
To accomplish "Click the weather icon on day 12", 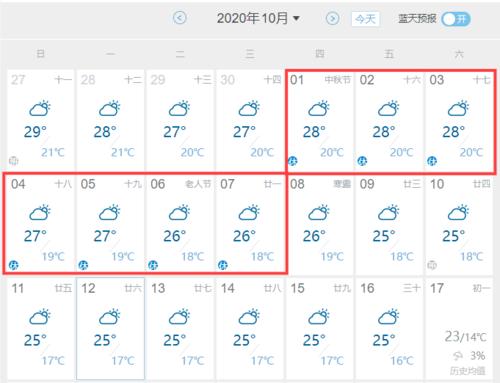I will tap(110, 317).
